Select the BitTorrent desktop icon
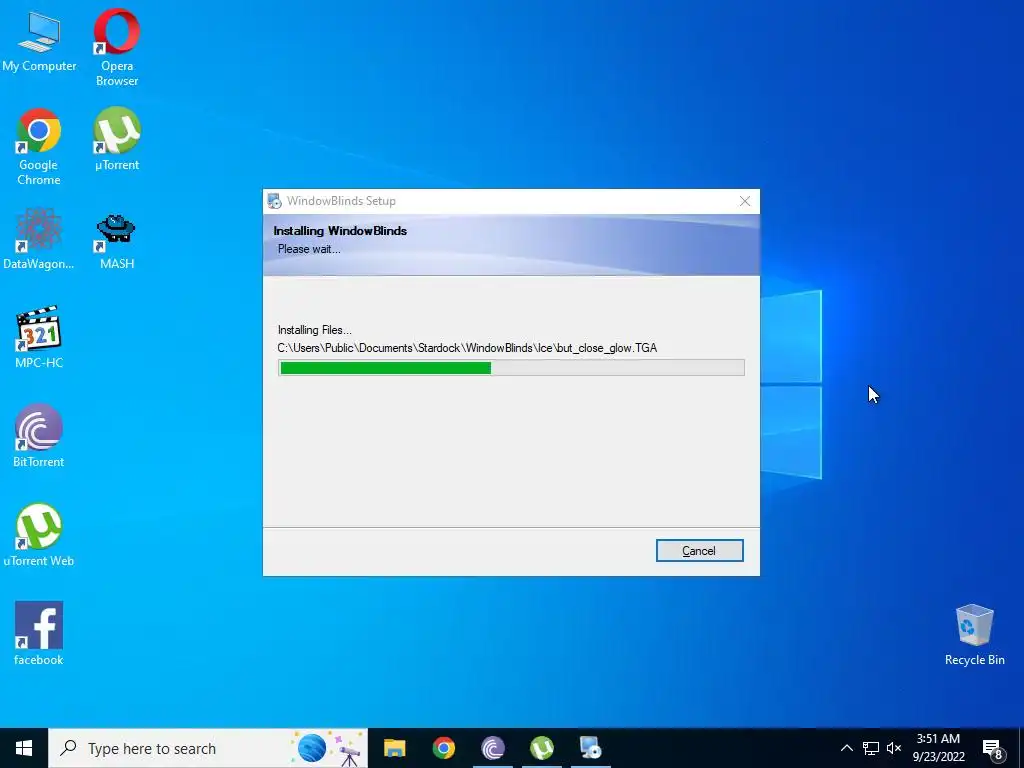This screenshot has width=1024, height=768. [39, 436]
